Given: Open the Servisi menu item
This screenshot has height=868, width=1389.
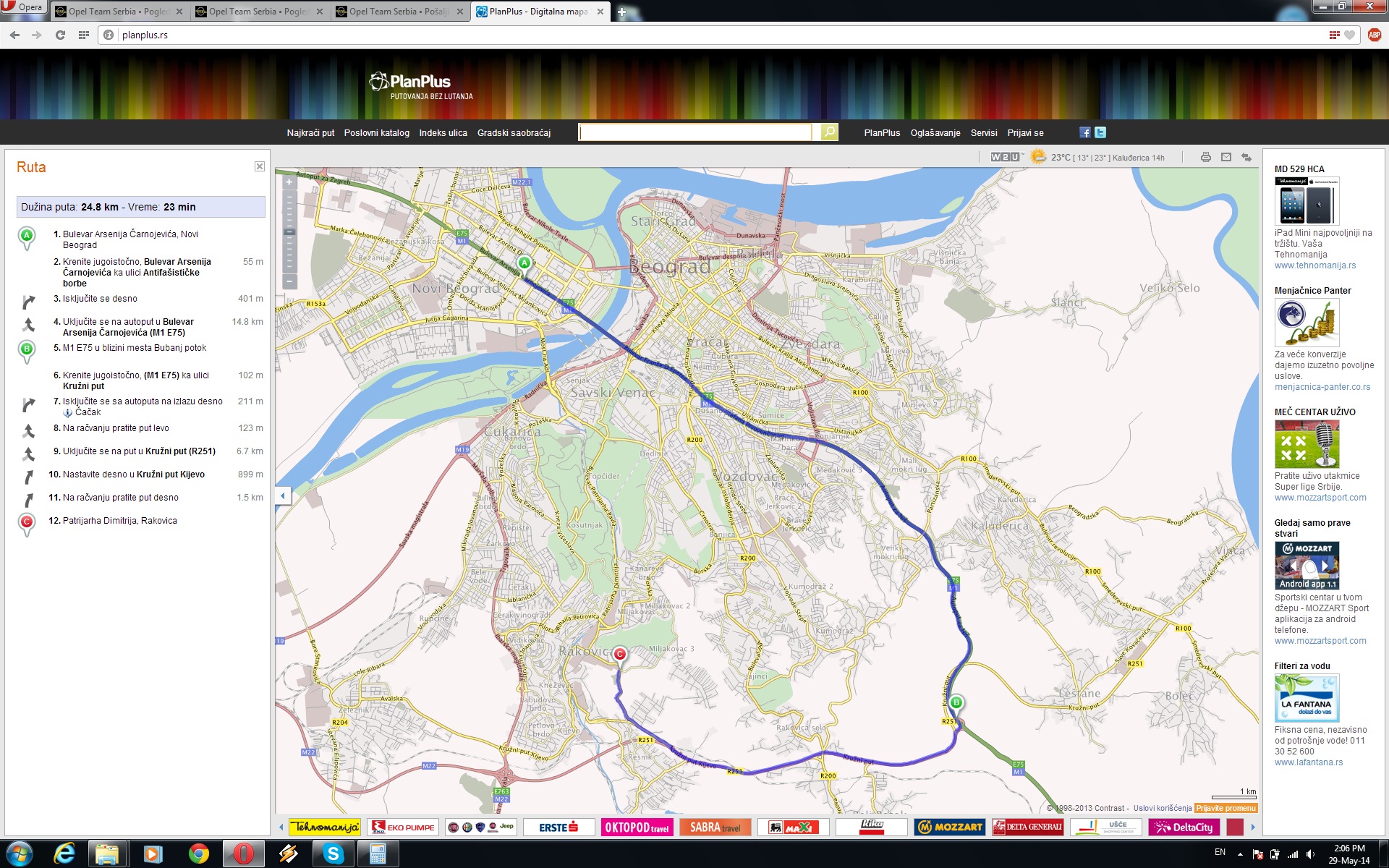Looking at the screenshot, I should coord(984,133).
